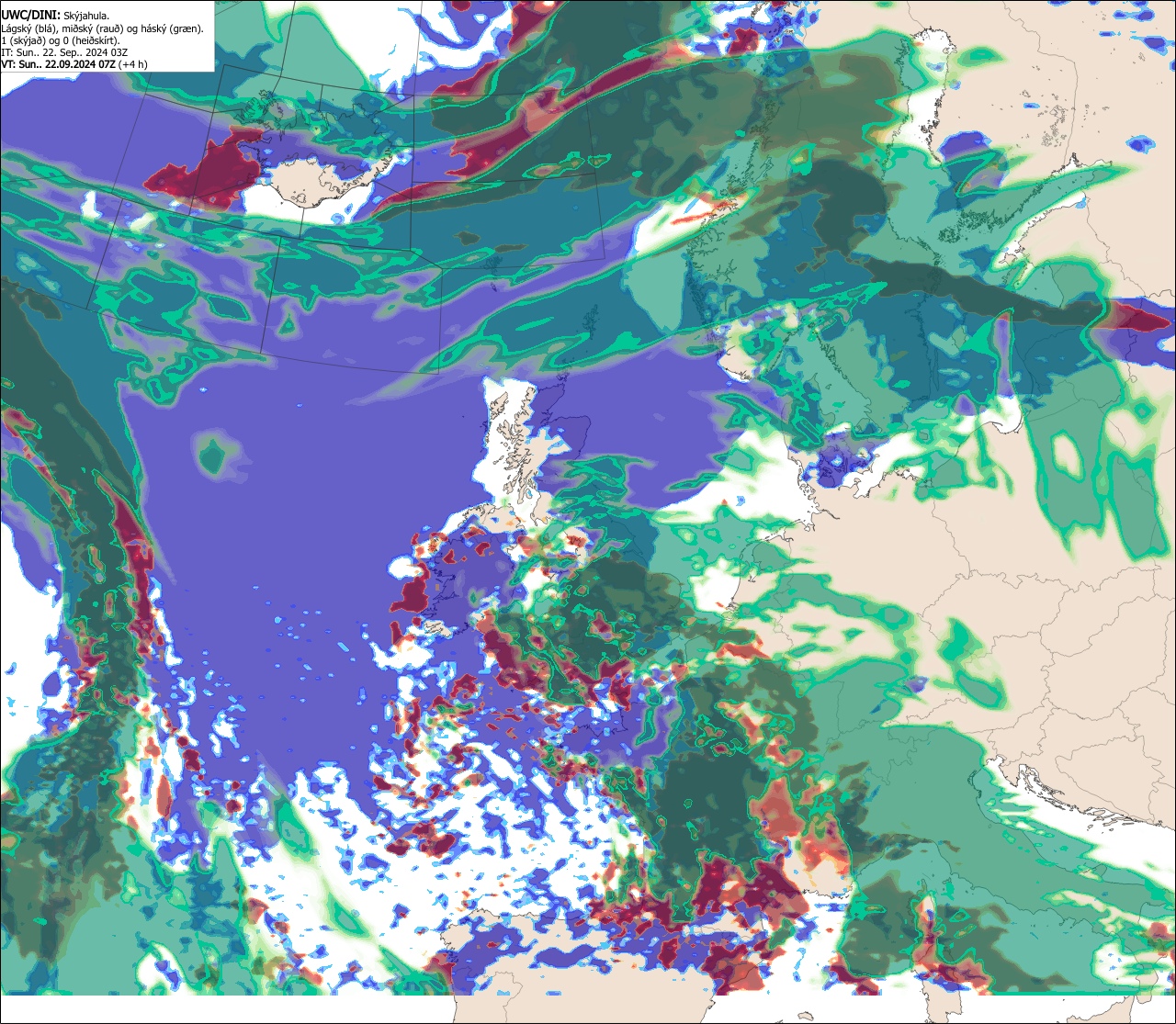Click the 'UWC/DINI: Skýjahula.' title text

55,15
